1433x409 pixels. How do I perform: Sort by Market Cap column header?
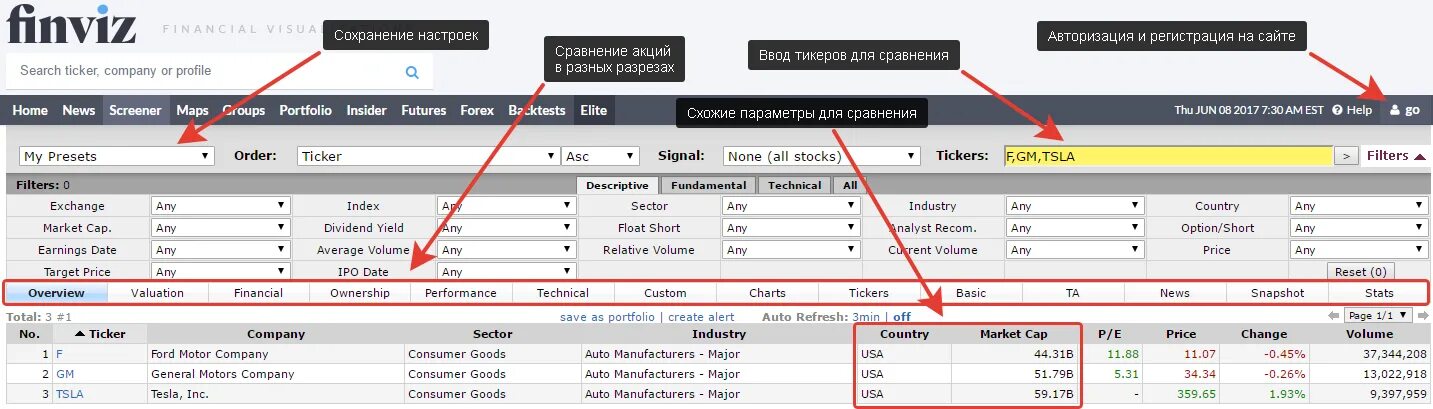click(1014, 334)
